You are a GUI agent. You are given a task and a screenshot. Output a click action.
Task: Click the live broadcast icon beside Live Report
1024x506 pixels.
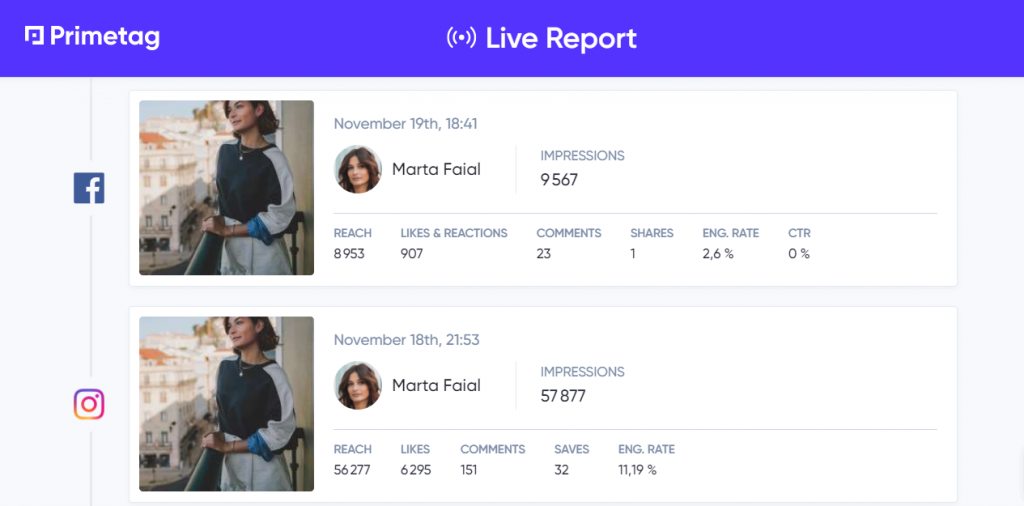coord(462,38)
